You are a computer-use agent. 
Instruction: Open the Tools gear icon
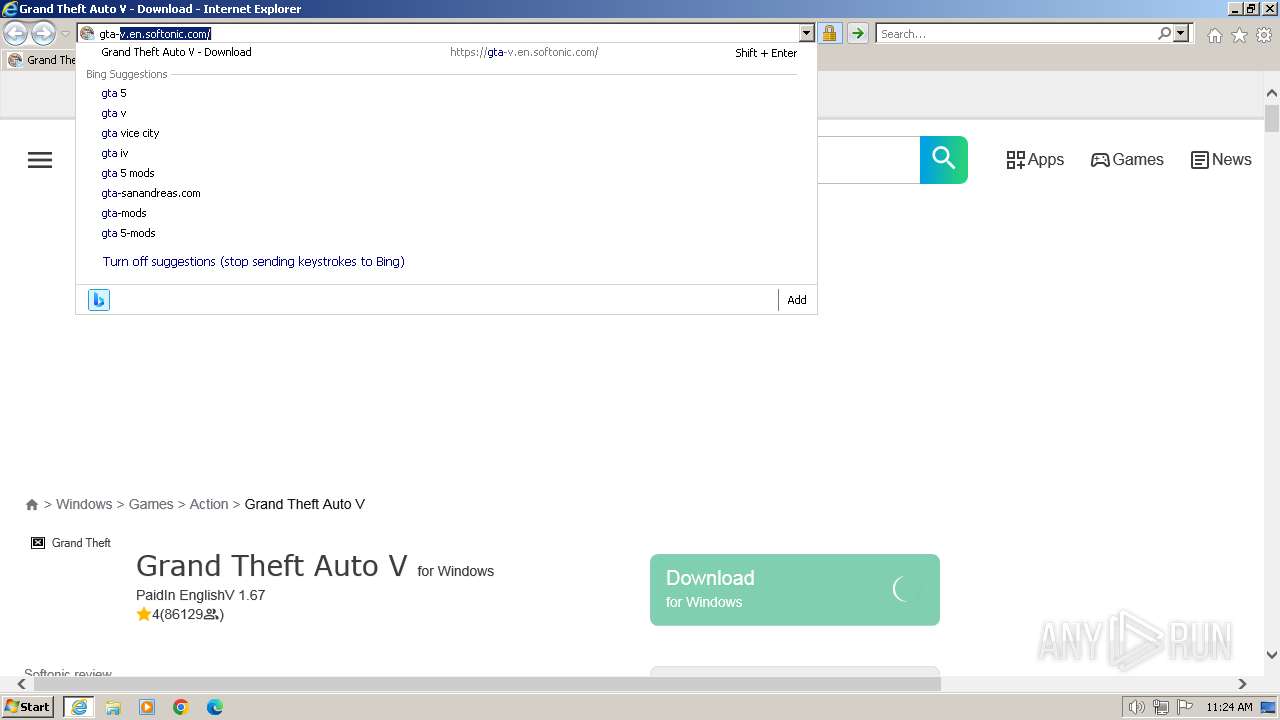1264,35
